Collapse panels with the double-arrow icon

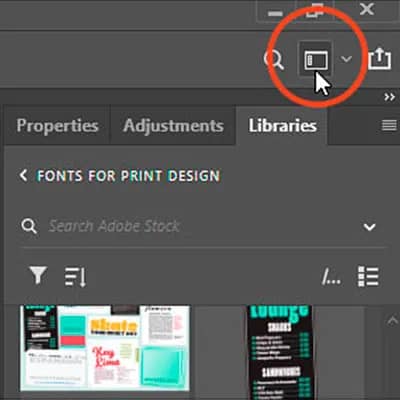click(x=389, y=97)
